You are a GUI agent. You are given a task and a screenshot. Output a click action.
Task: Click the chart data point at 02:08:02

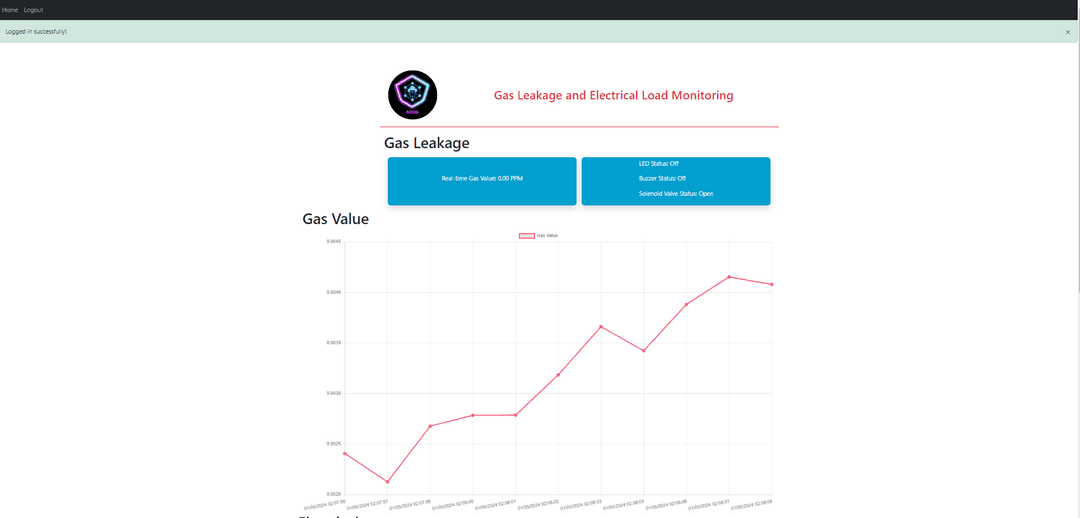(x=558, y=375)
